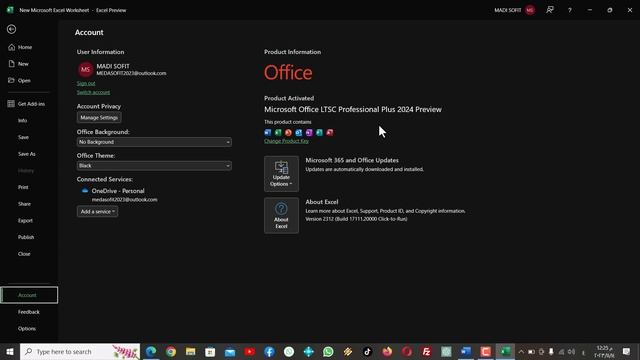640x360 pixels.
Task: Click the Excel icon under product contains
Action: [278, 132]
